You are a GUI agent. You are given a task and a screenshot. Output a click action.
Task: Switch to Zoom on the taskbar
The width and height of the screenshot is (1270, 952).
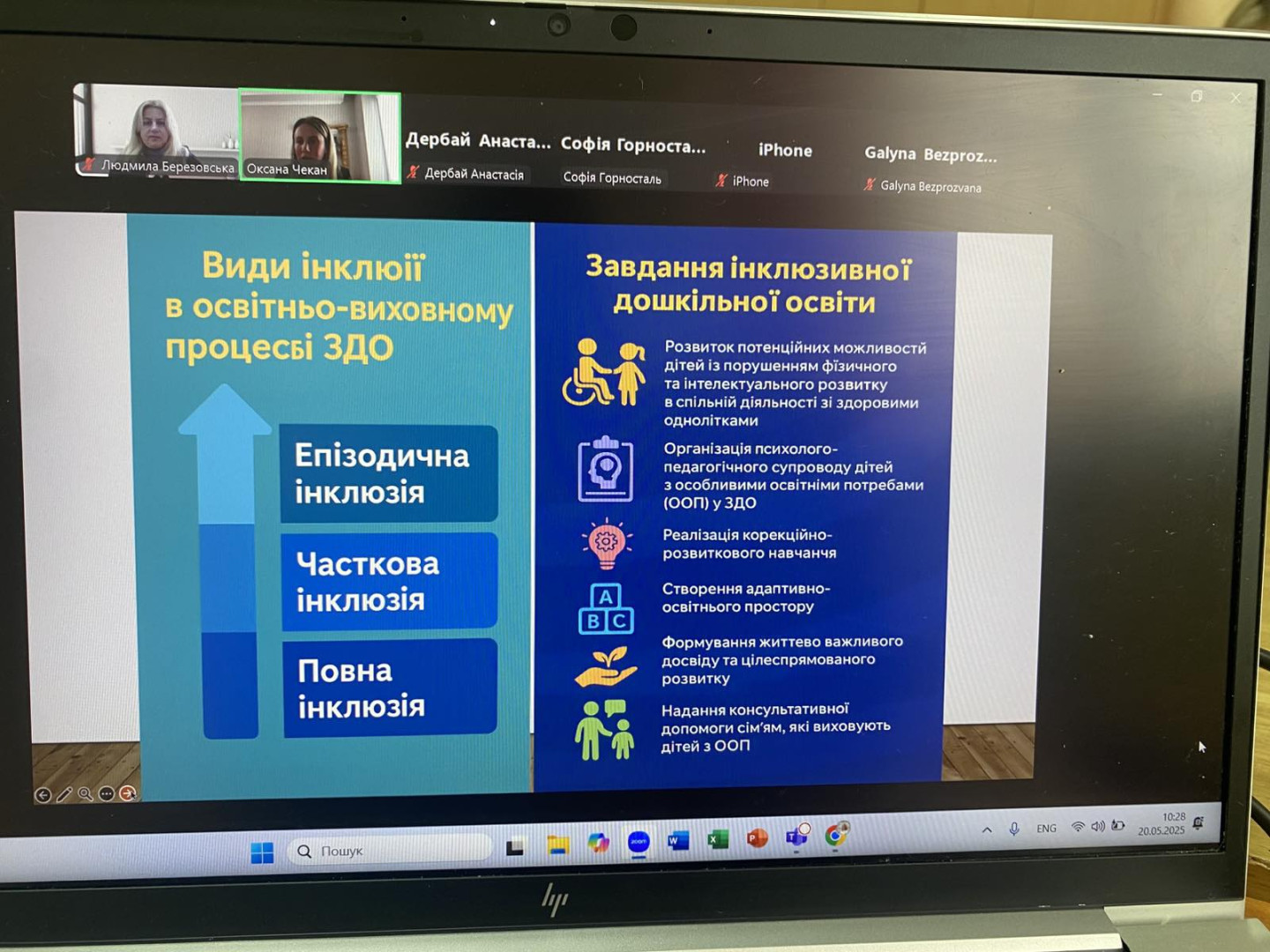click(639, 842)
